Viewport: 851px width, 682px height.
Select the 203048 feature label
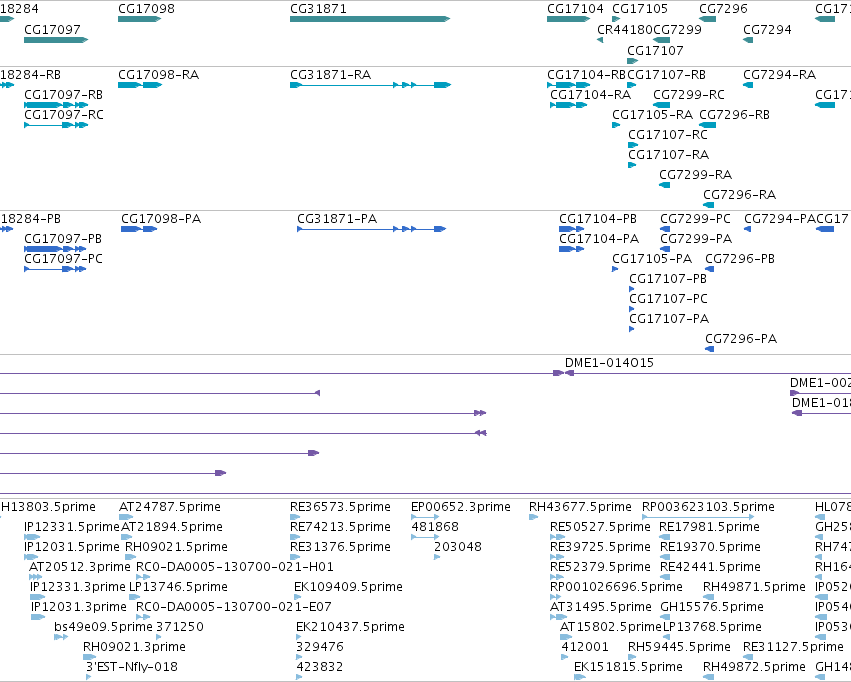coord(458,547)
